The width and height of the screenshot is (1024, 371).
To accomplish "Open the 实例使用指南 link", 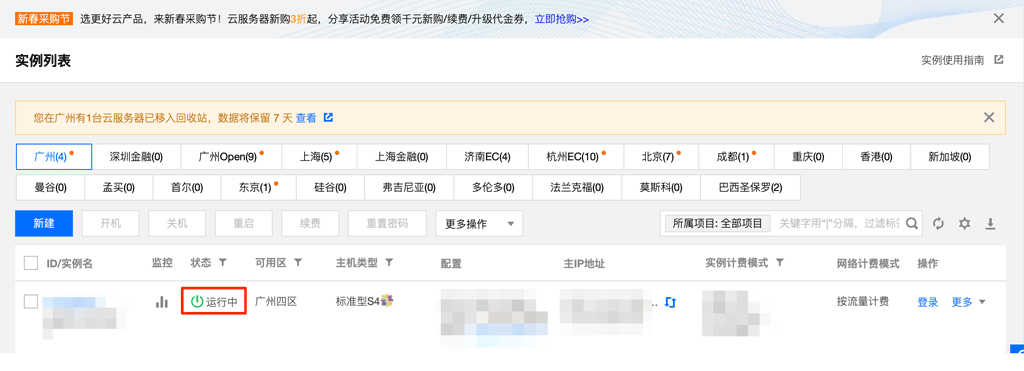I will pos(953,60).
